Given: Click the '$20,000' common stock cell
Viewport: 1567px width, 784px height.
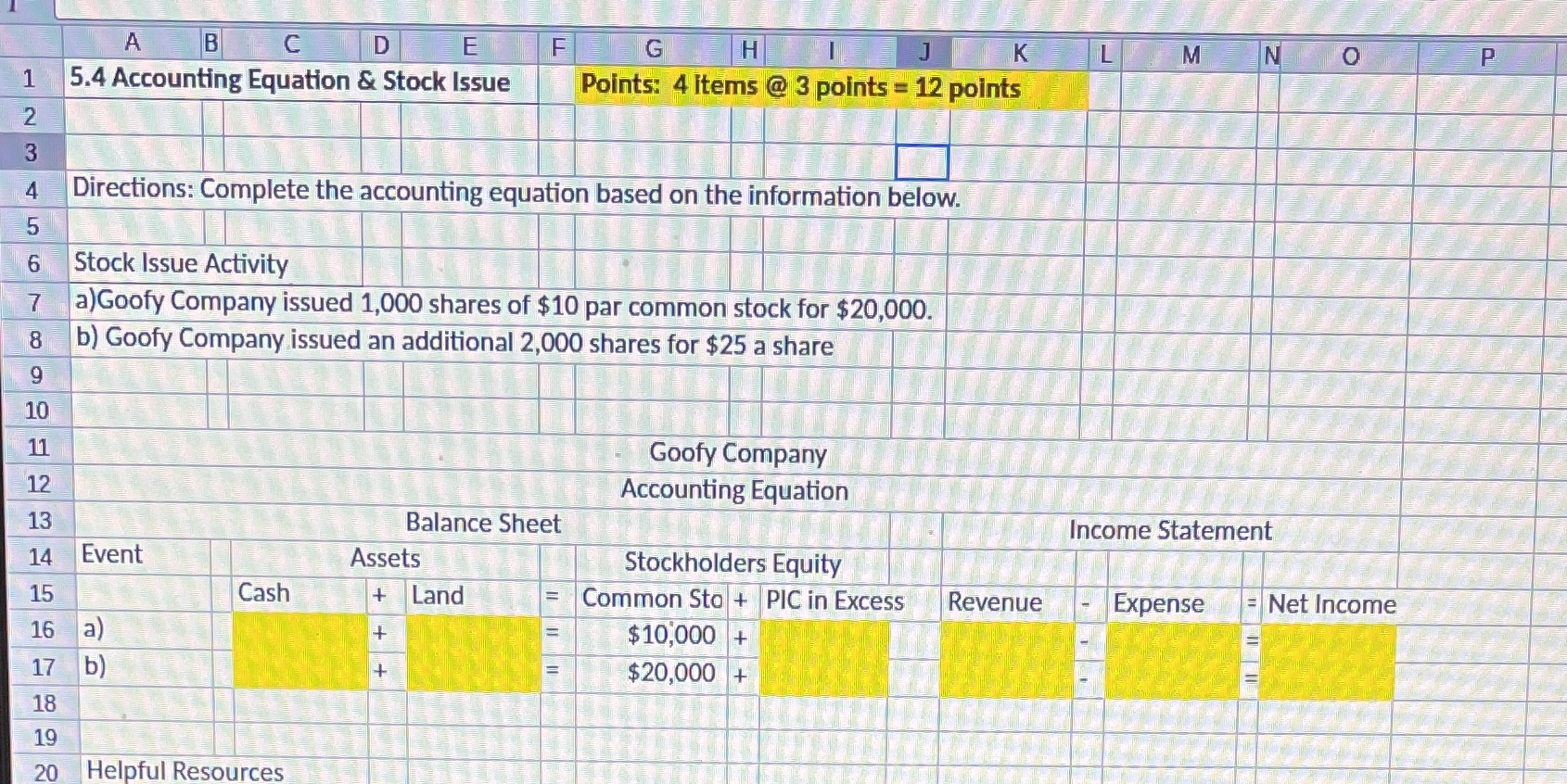Looking at the screenshot, I should (x=671, y=673).
